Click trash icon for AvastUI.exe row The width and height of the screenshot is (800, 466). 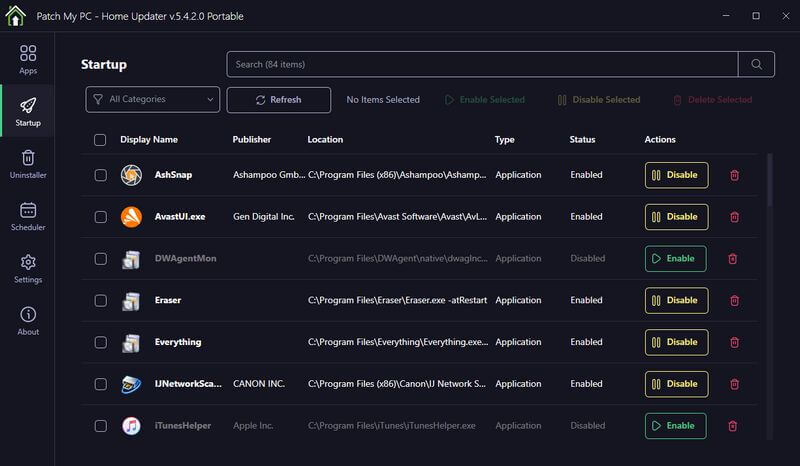734,217
